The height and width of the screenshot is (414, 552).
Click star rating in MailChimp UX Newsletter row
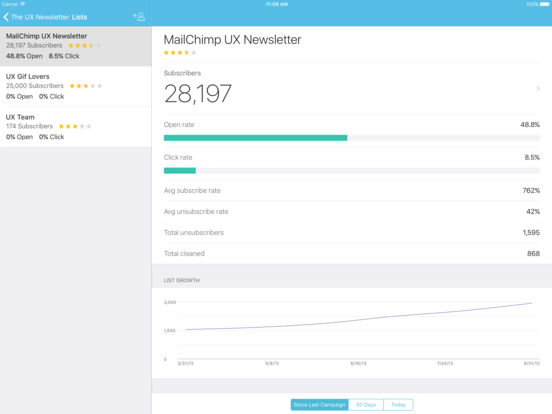(x=84, y=45)
